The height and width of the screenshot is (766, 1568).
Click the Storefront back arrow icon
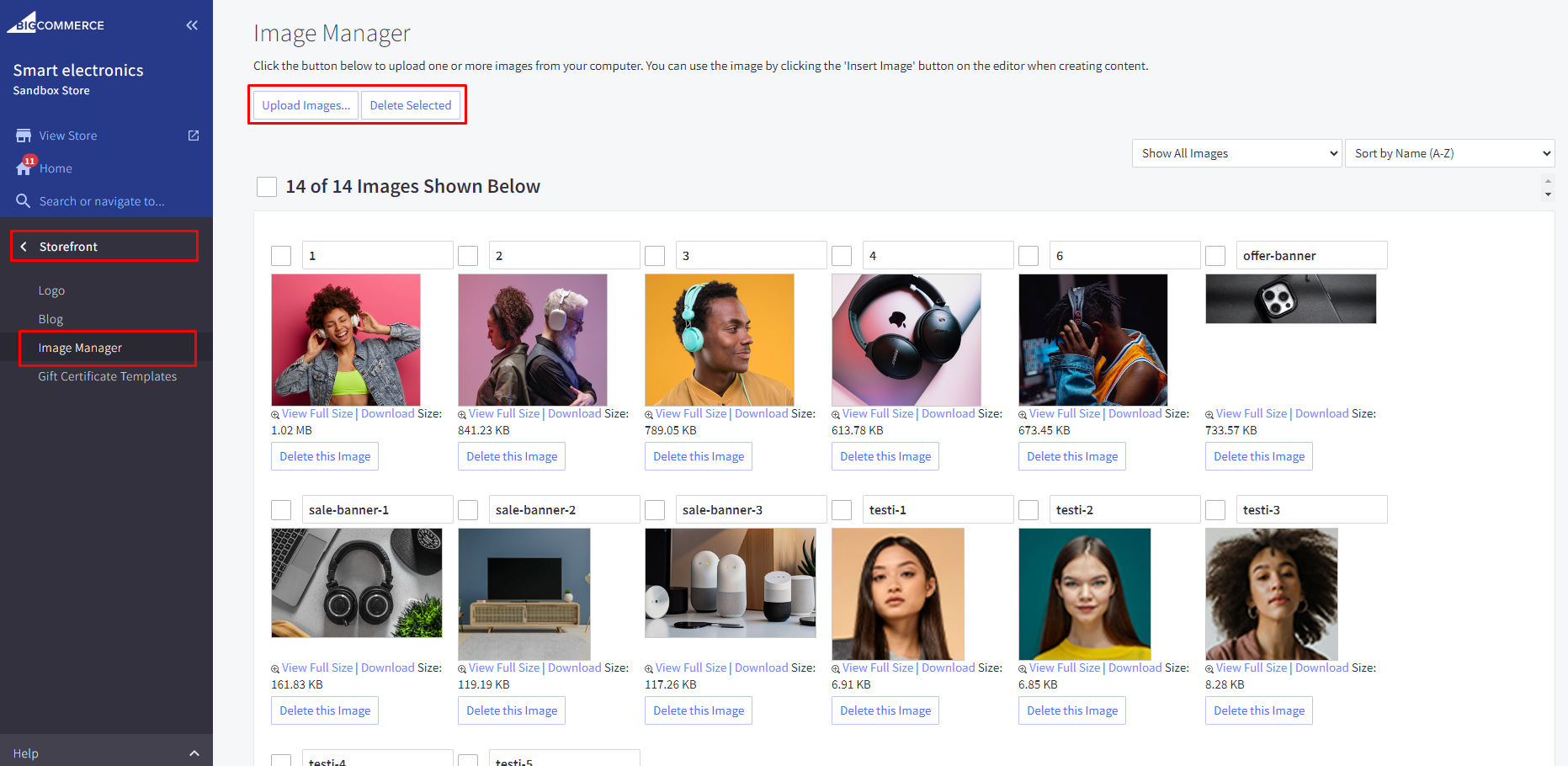point(24,247)
